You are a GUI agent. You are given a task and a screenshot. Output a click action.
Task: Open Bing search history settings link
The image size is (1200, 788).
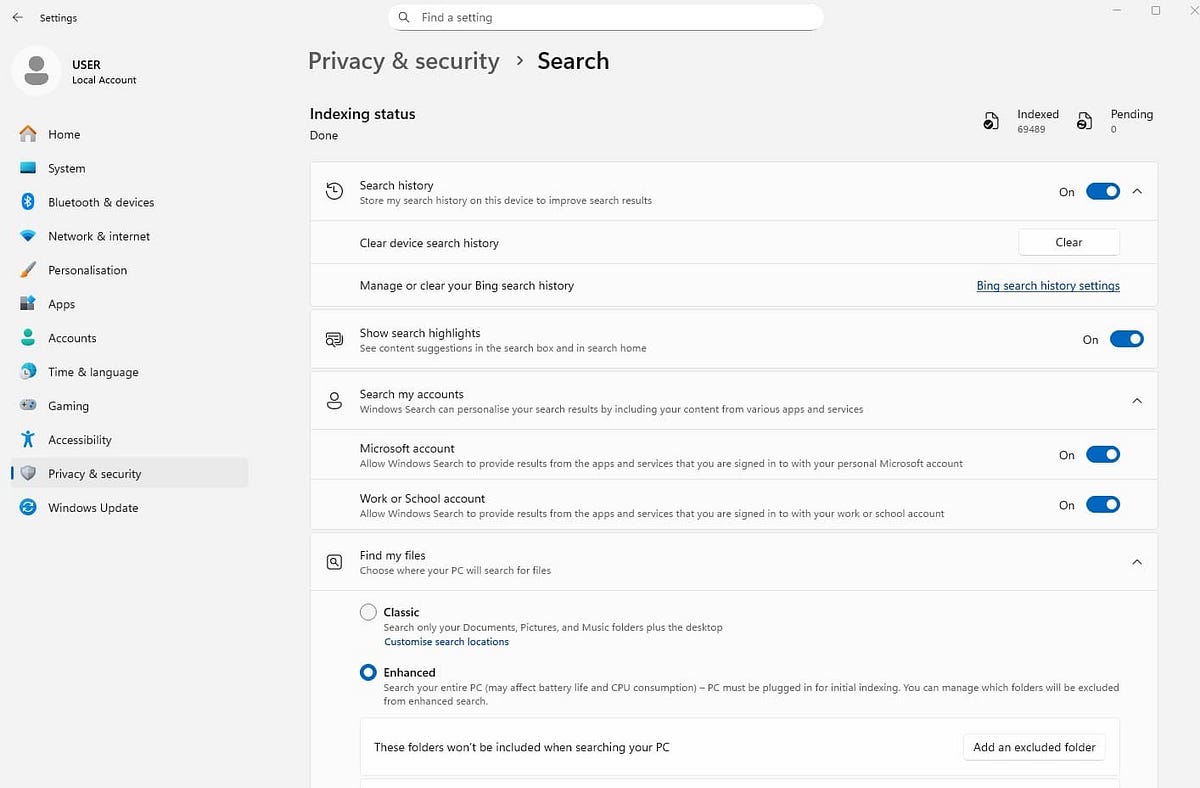click(1048, 286)
